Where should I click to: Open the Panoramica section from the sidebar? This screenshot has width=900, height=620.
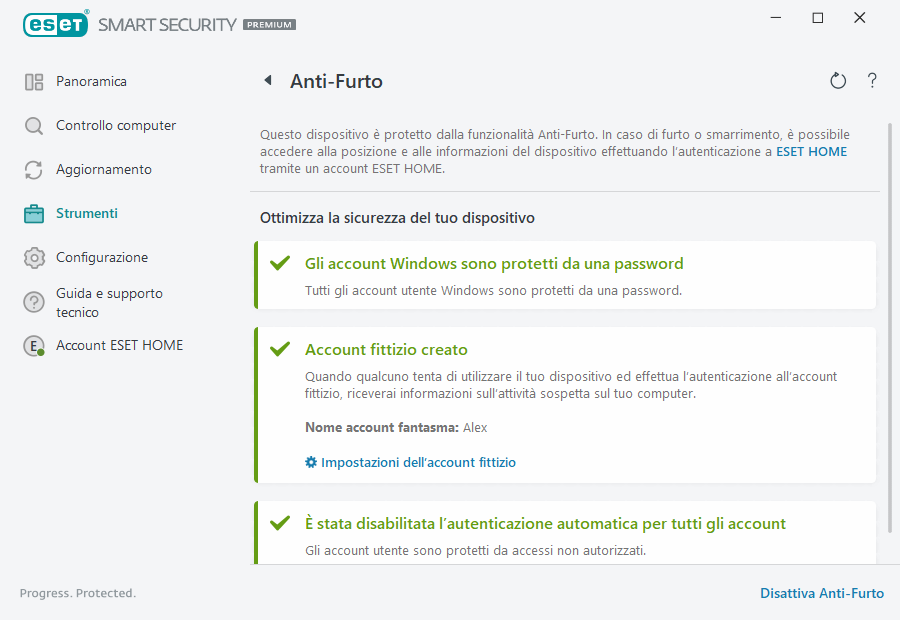point(90,81)
